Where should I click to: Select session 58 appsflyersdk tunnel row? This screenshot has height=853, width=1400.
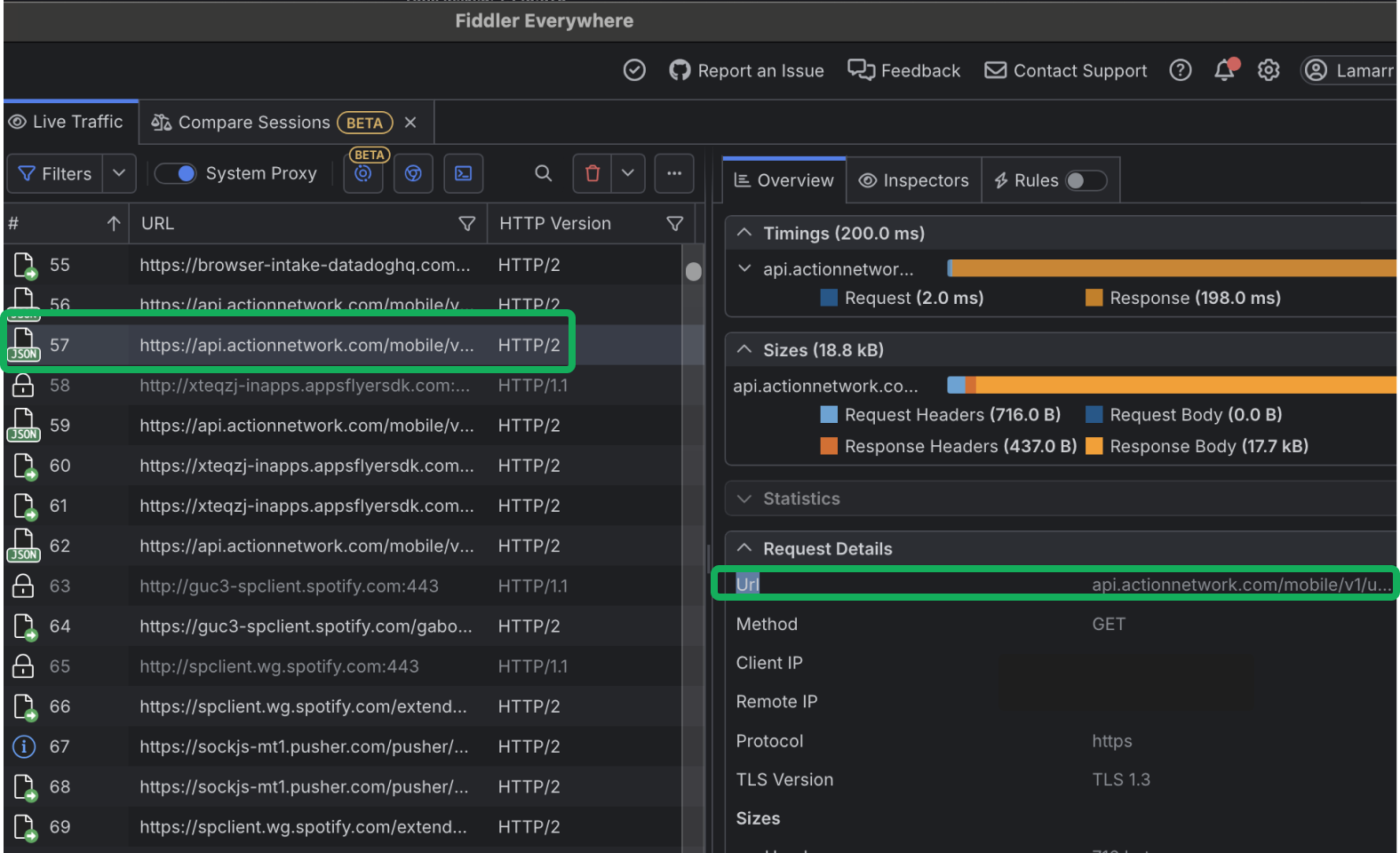[x=343, y=386]
